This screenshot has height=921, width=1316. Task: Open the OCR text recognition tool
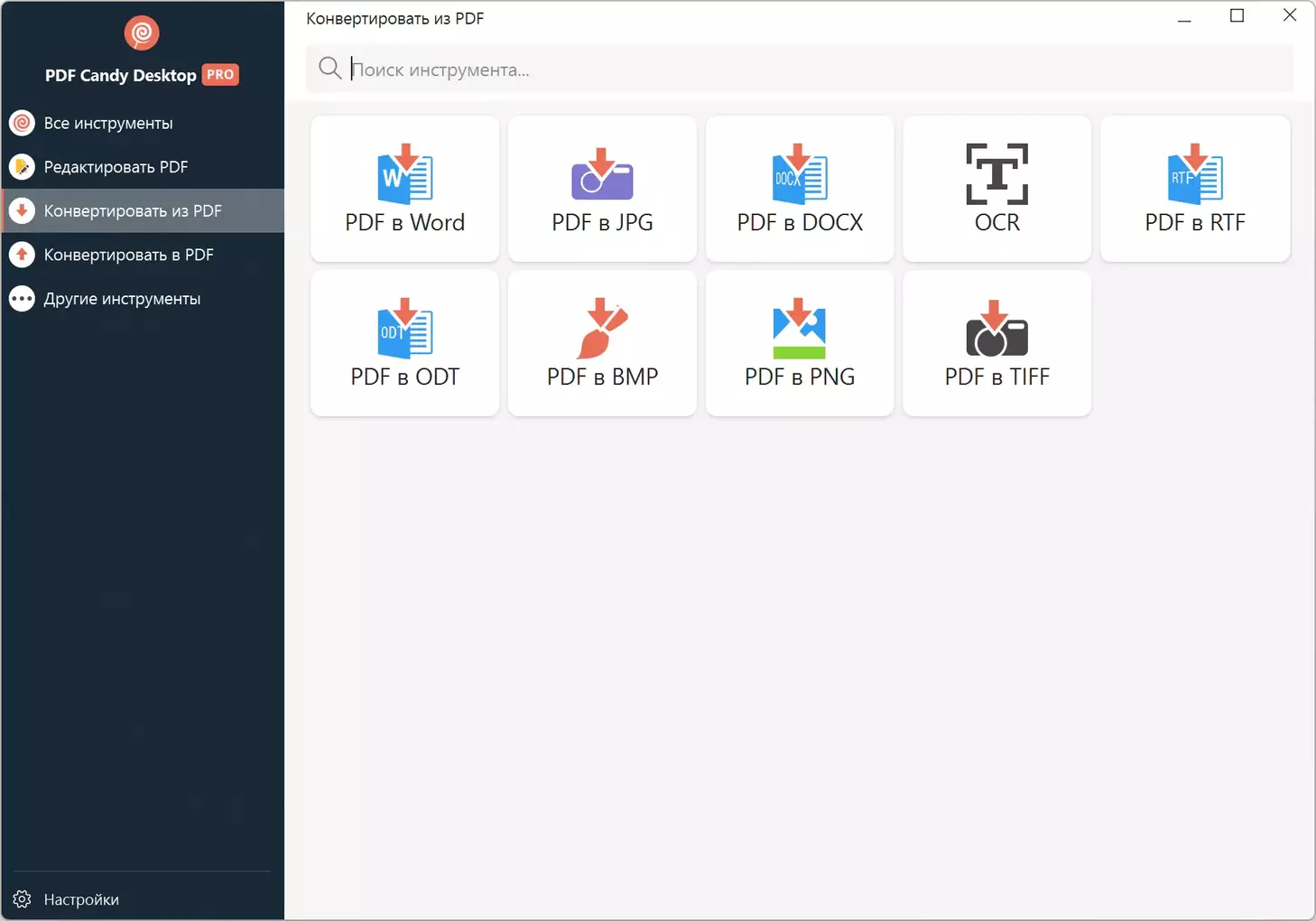pyautogui.click(x=997, y=189)
